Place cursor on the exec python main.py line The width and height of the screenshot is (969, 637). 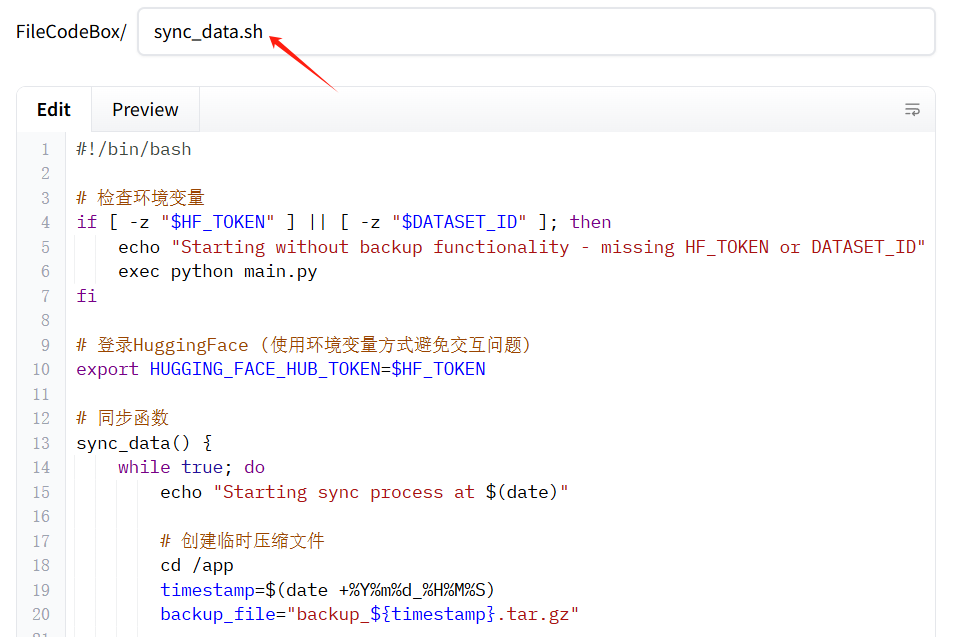click(217, 271)
